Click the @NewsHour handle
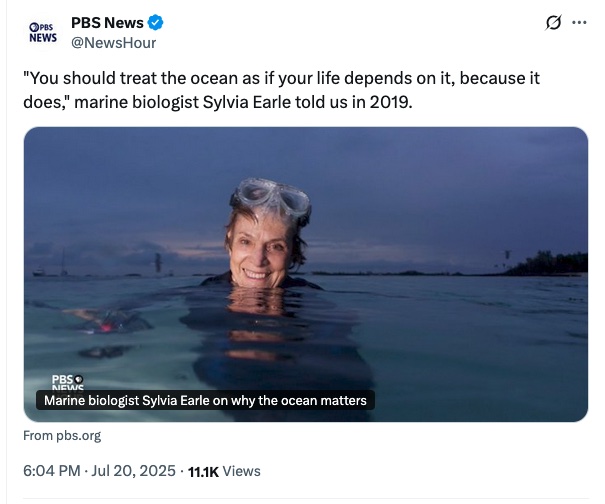The width and height of the screenshot is (605, 504). 113,42
